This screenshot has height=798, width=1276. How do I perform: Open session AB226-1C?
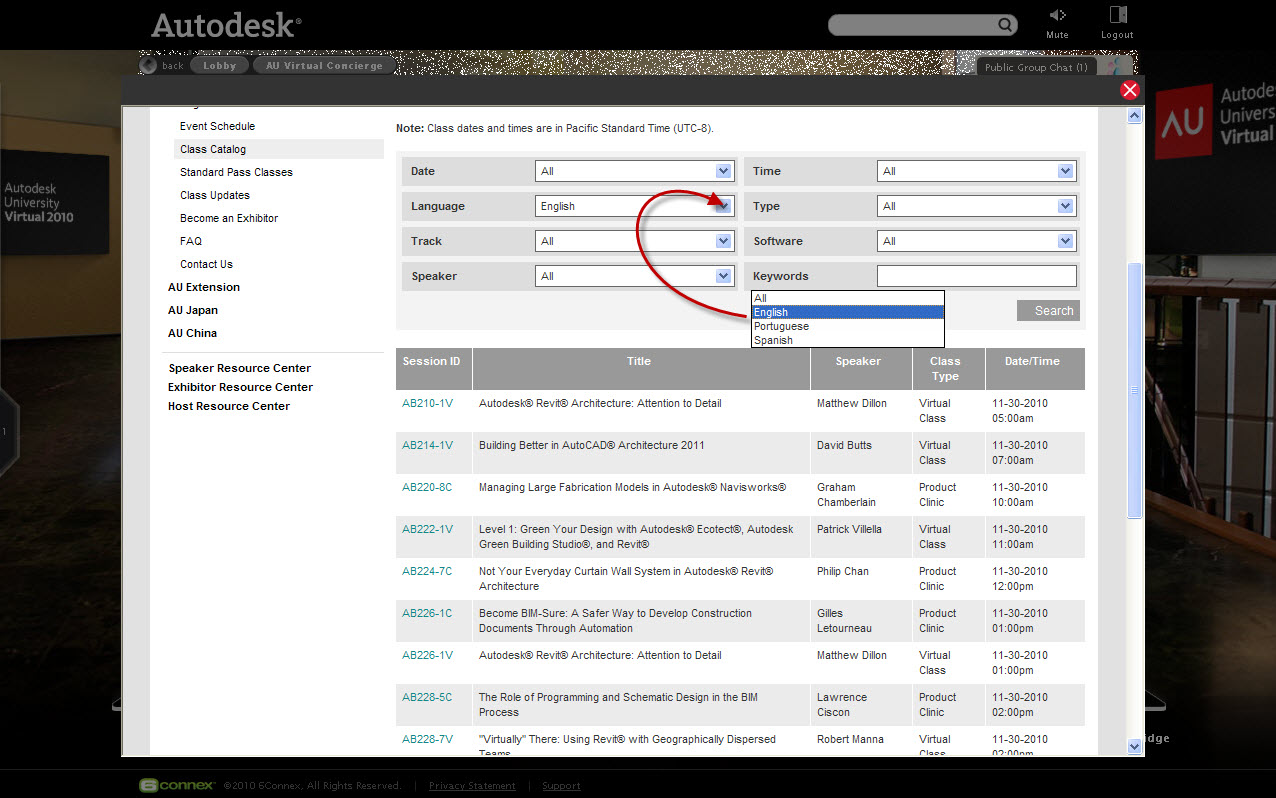(x=427, y=613)
